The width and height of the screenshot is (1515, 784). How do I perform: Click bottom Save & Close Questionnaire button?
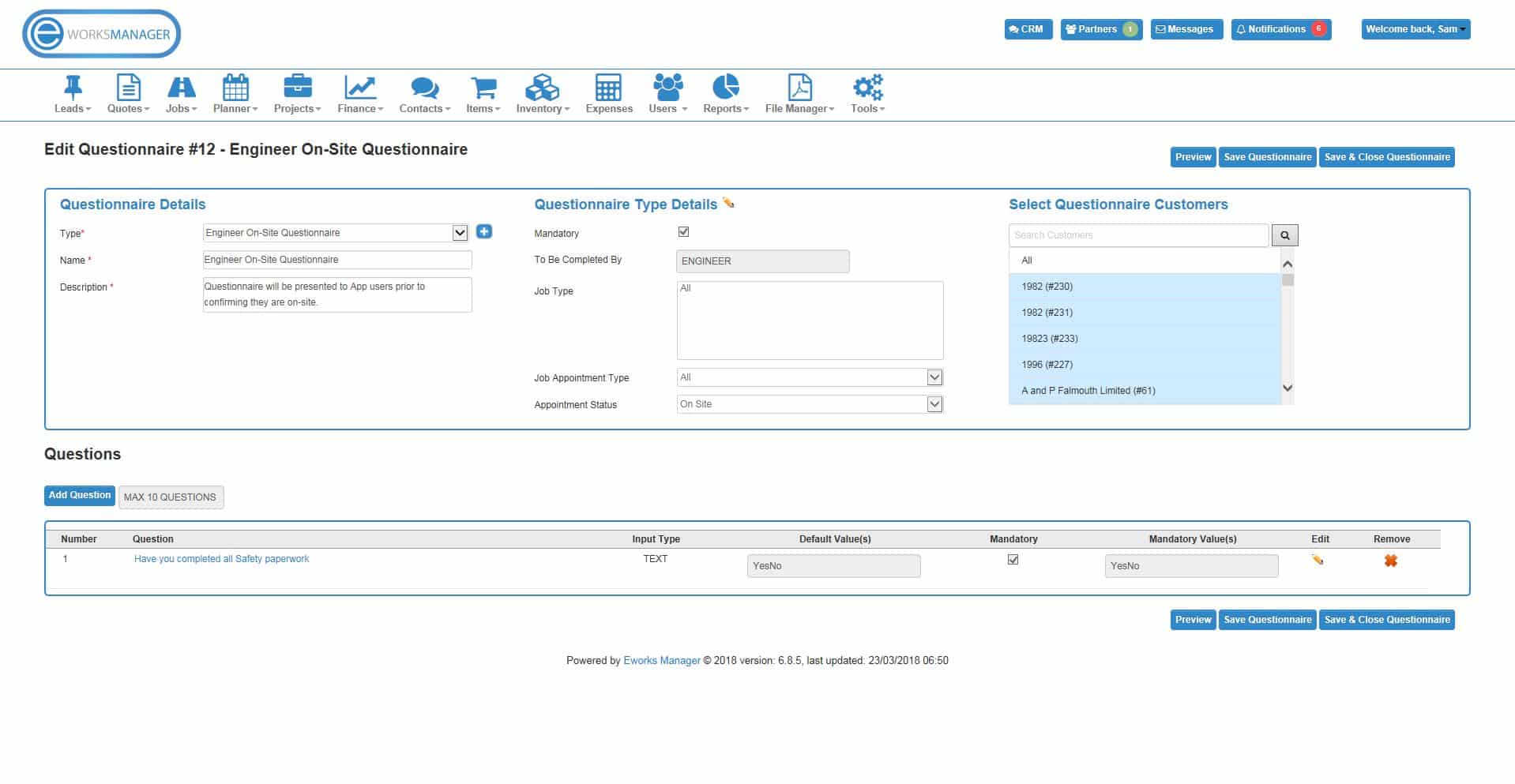1387,620
